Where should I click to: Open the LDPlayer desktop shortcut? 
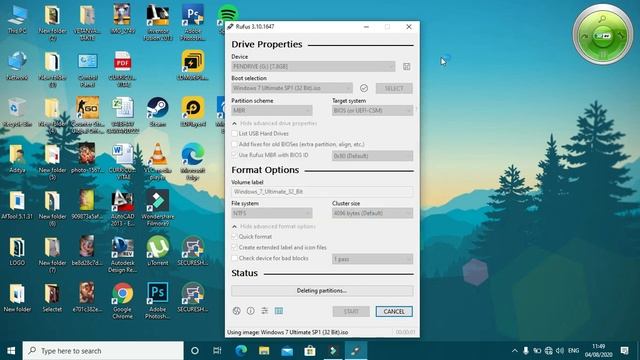pos(193,112)
